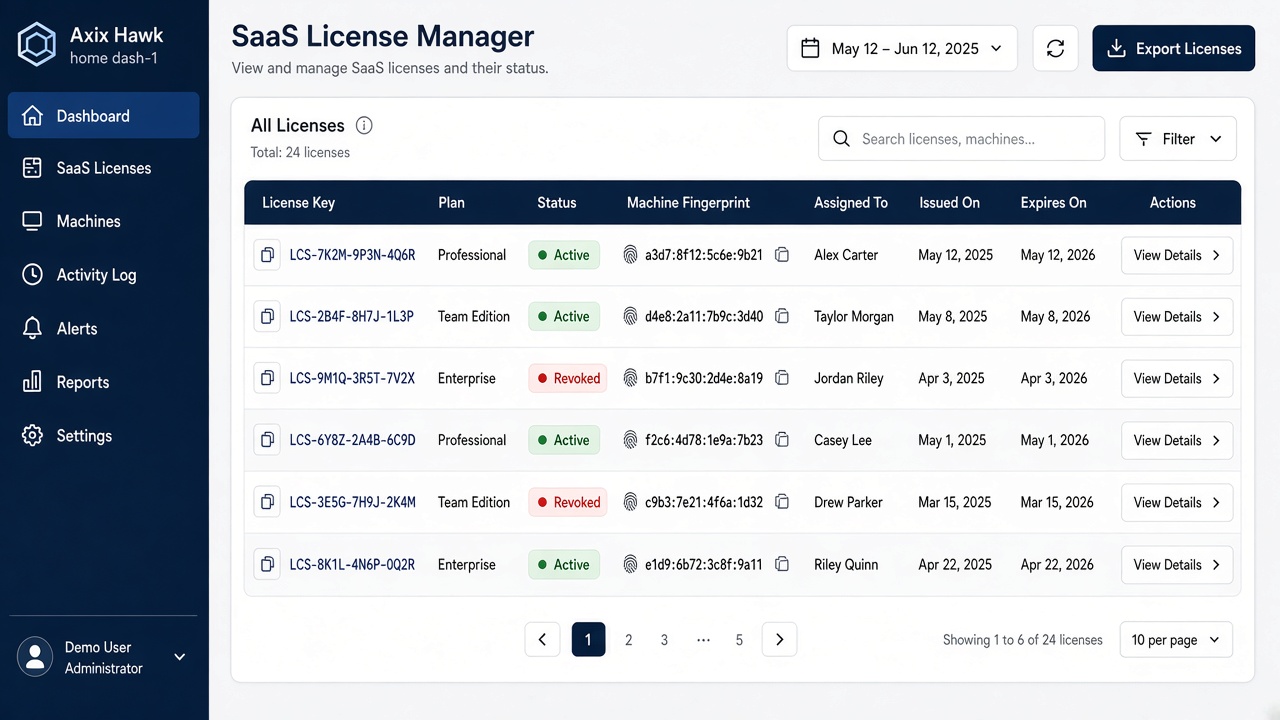
Task: Go to page 3
Action: point(664,640)
